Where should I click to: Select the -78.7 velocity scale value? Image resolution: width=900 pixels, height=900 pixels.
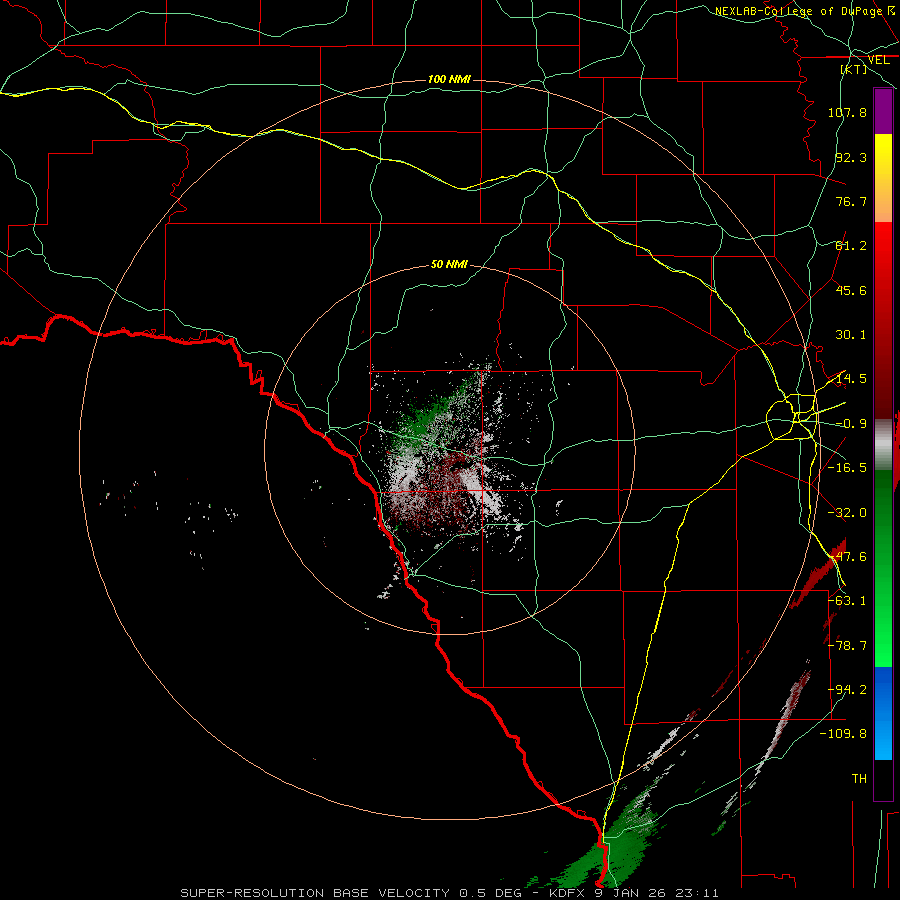point(847,646)
